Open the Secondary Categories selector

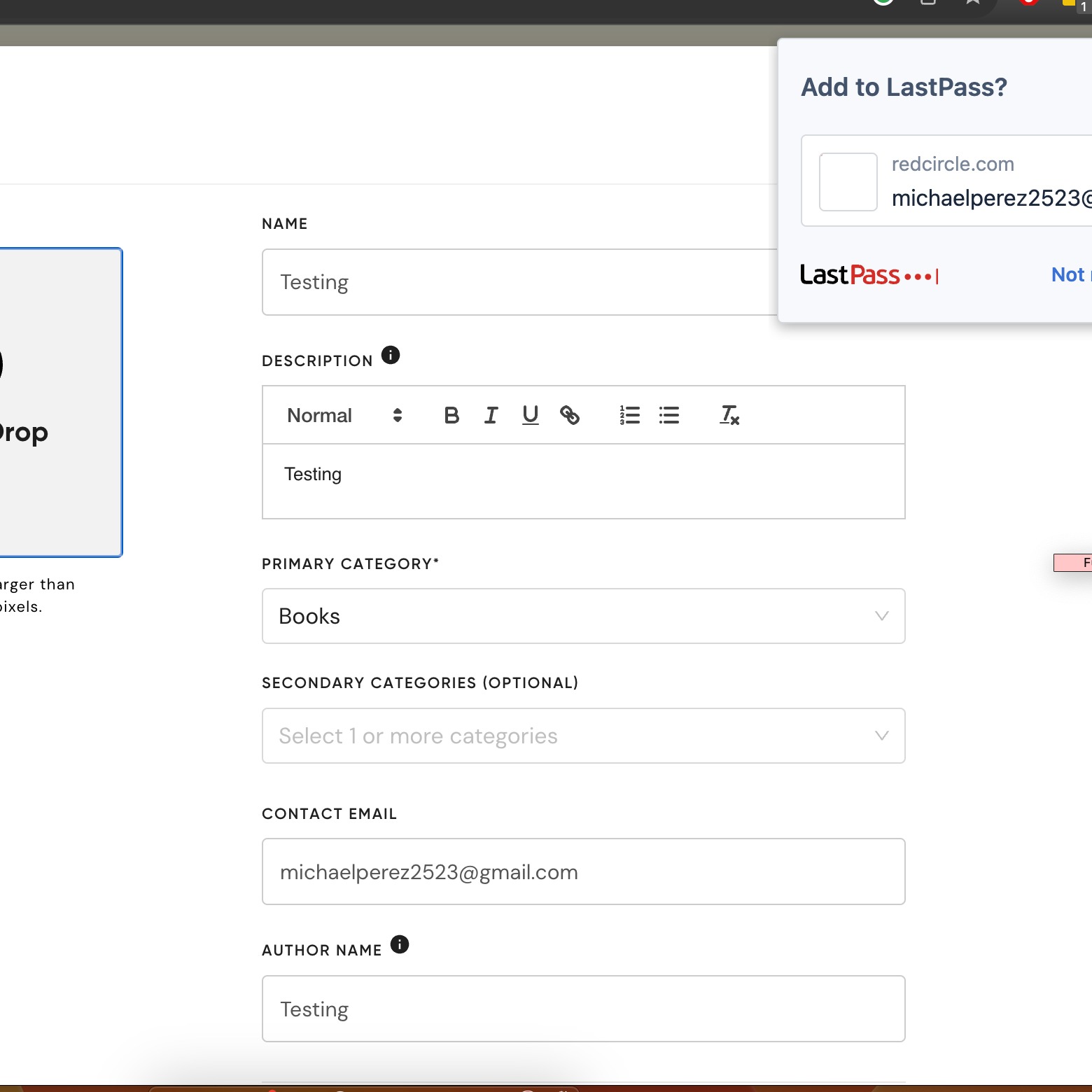click(x=583, y=736)
